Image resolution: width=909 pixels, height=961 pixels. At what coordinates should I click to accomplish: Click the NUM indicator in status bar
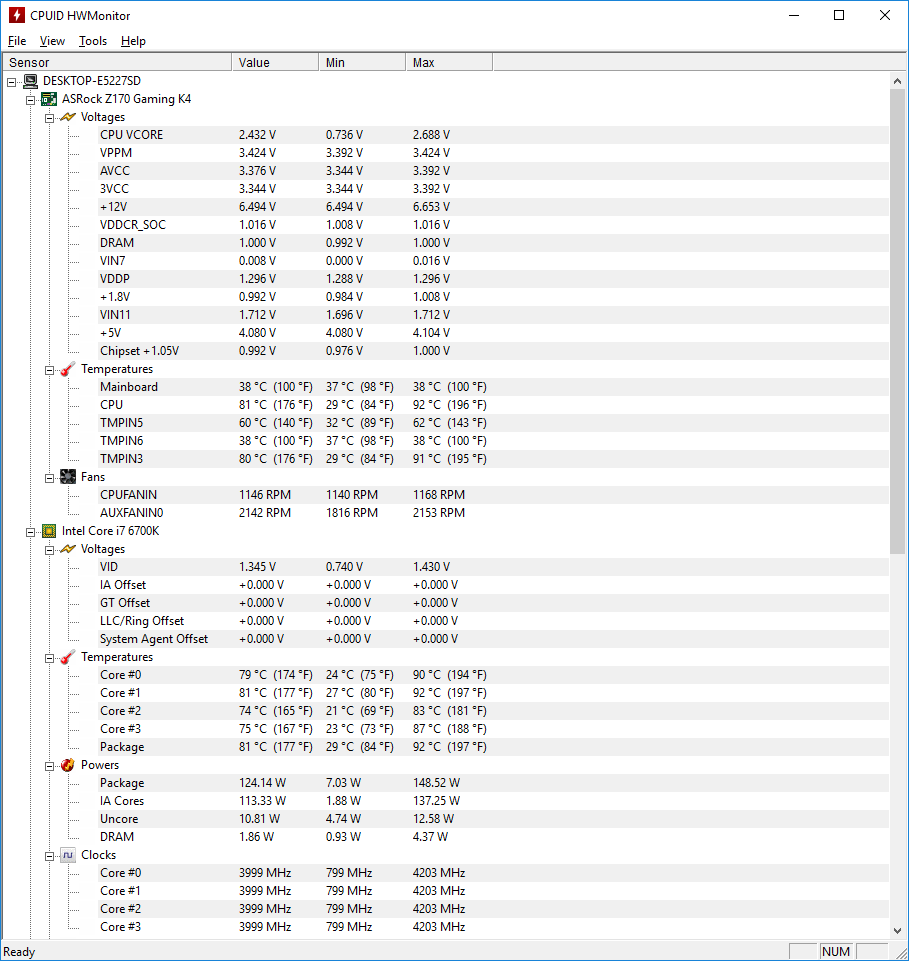[x=836, y=951]
